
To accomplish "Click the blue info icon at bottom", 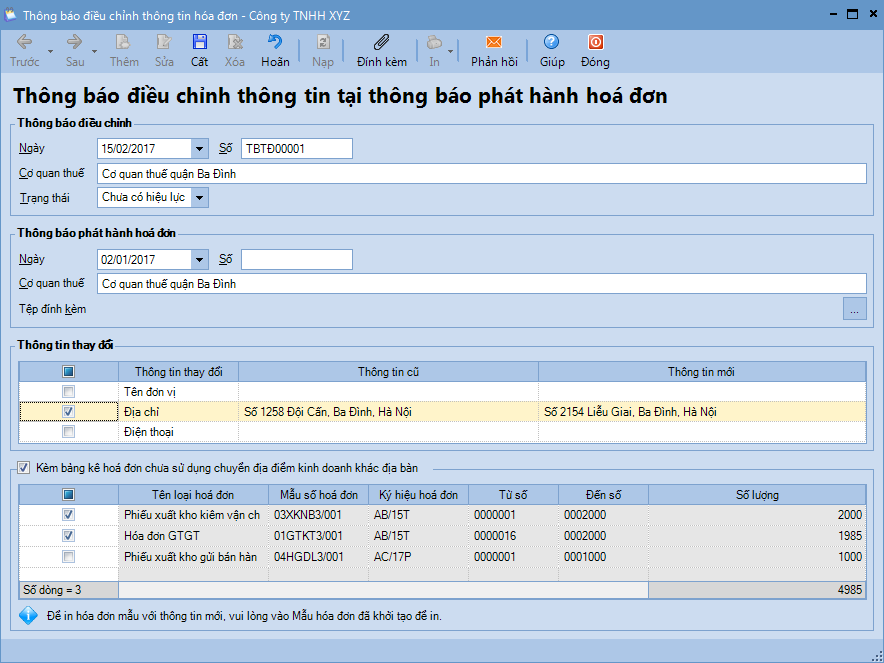I will (28, 615).
